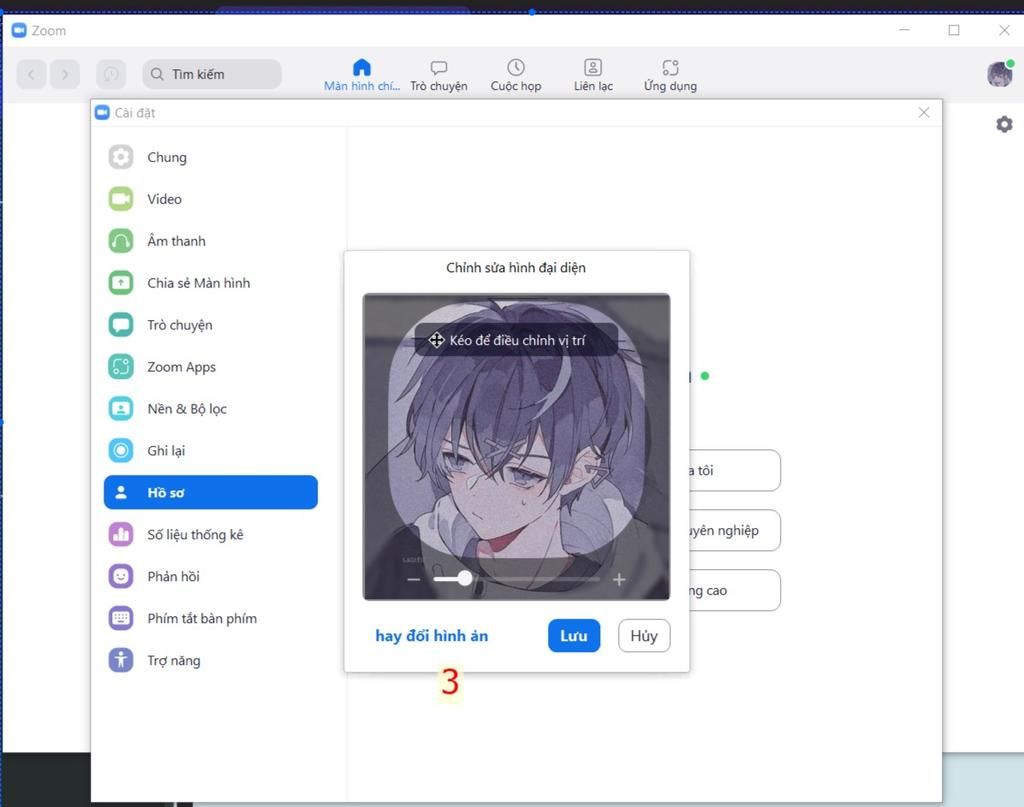The height and width of the screenshot is (807, 1024).
Task: Go to Màn hình chính home tab
Action: (x=362, y=75)
